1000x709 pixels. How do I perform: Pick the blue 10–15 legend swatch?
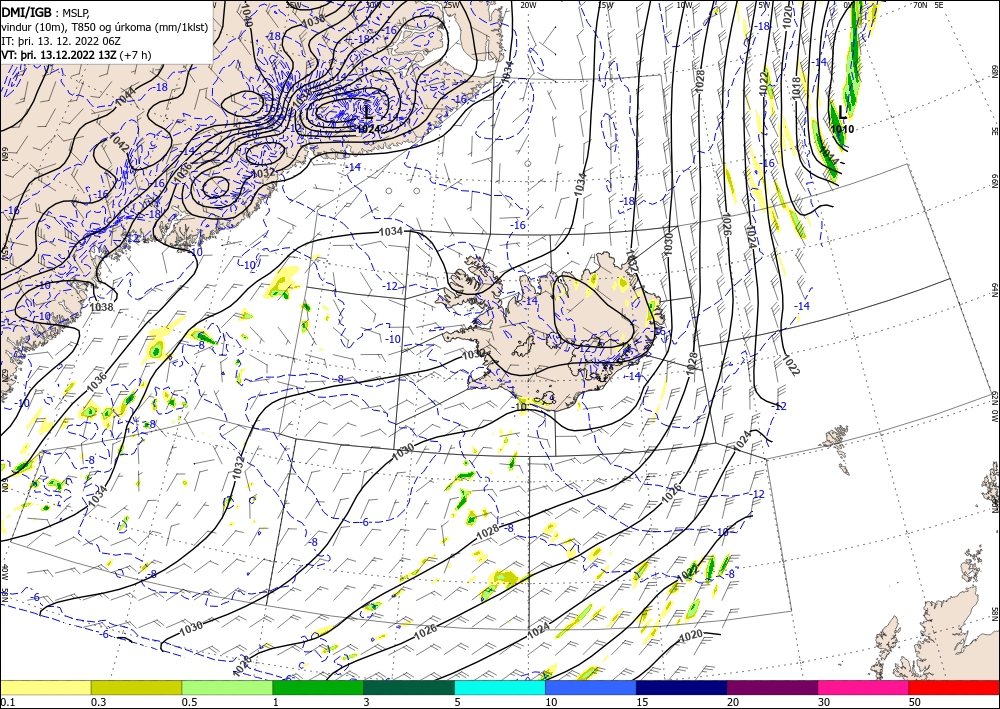click(591, 687)
